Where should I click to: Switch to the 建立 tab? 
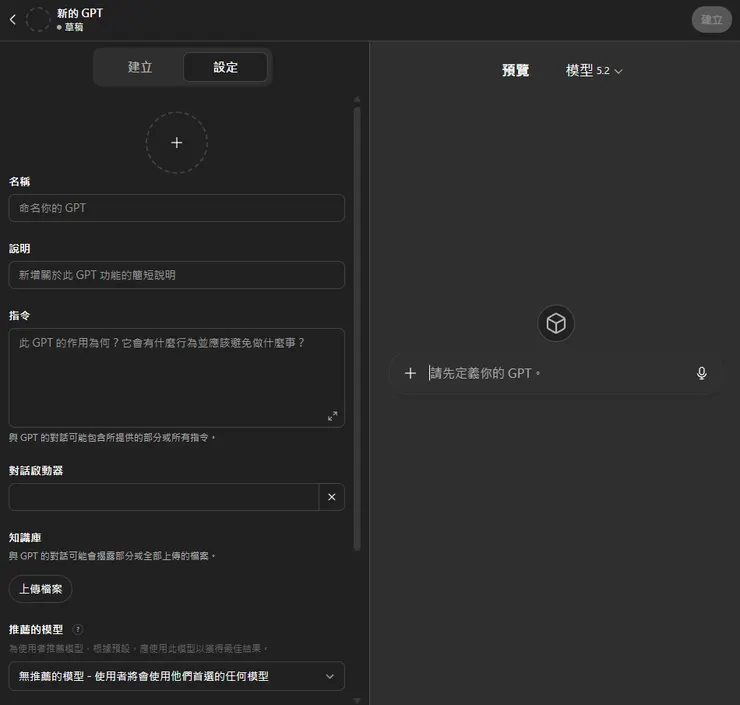(140, 67)
